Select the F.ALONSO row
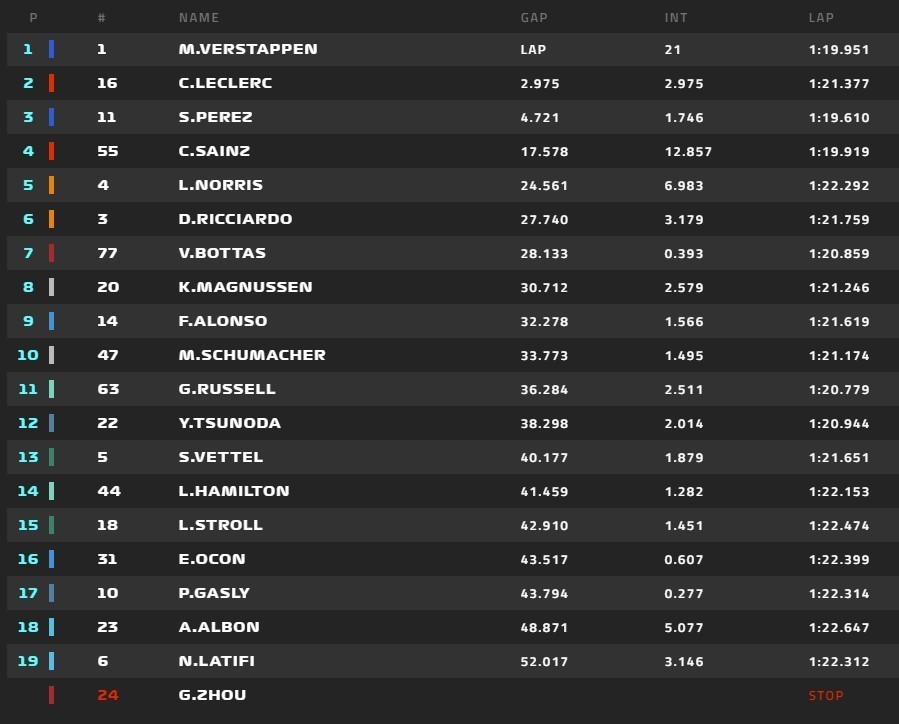Image resolution: width=899 pixels, height=724 pixels. [x=452, y=321]
